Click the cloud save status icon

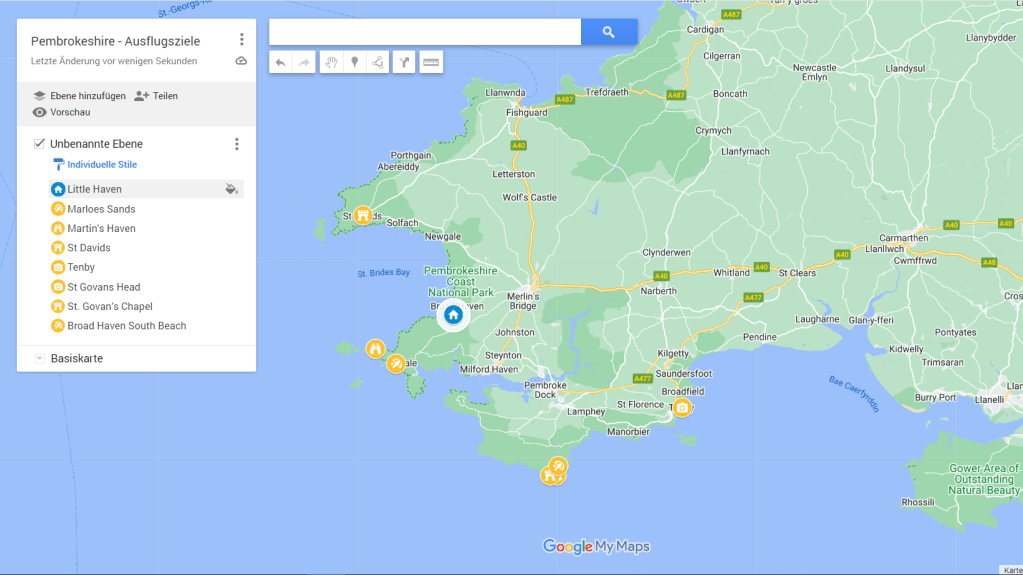[x=241, y=61]
